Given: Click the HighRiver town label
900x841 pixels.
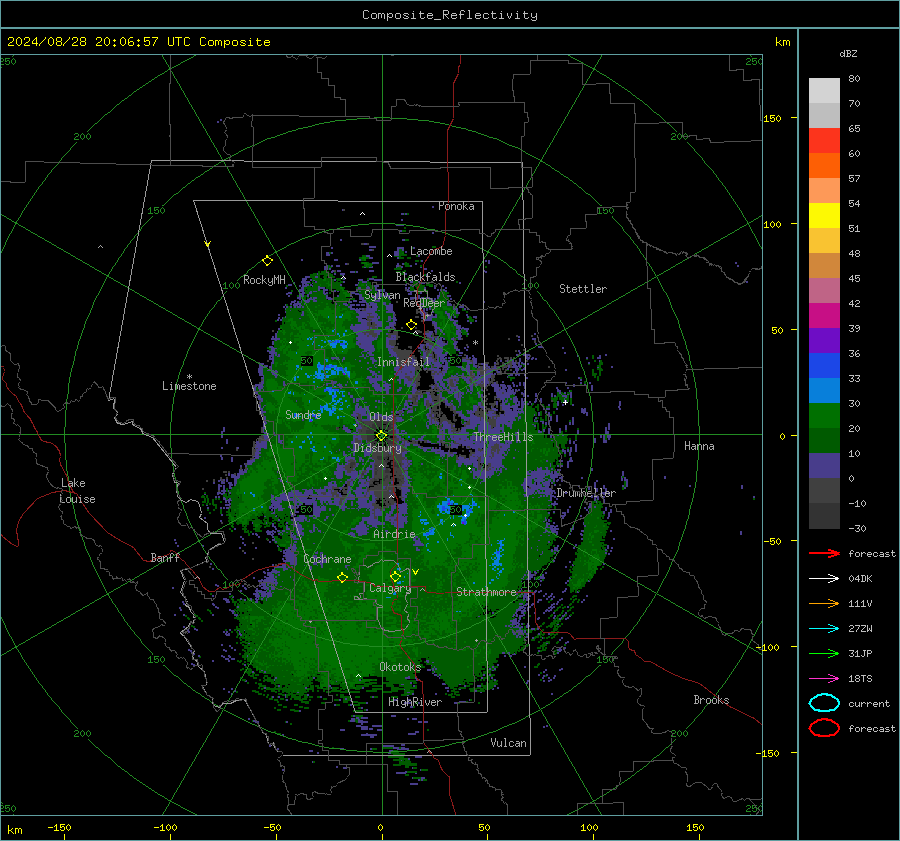Looking at the screenshot, I should [415, 702].
